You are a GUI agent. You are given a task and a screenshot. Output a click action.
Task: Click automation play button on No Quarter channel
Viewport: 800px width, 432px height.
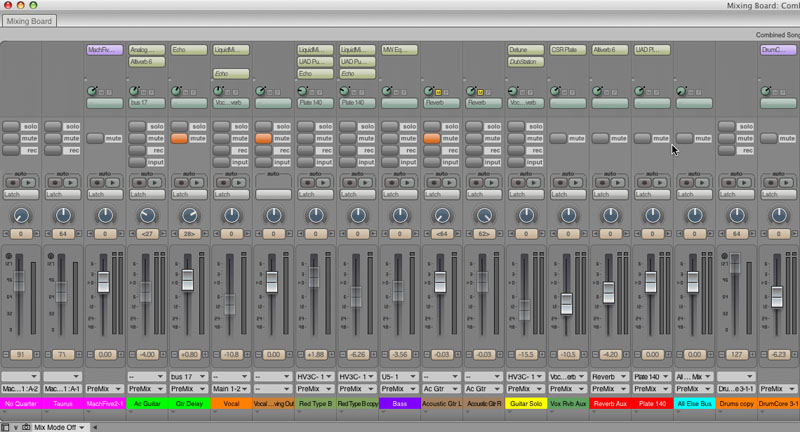(29, 182)
